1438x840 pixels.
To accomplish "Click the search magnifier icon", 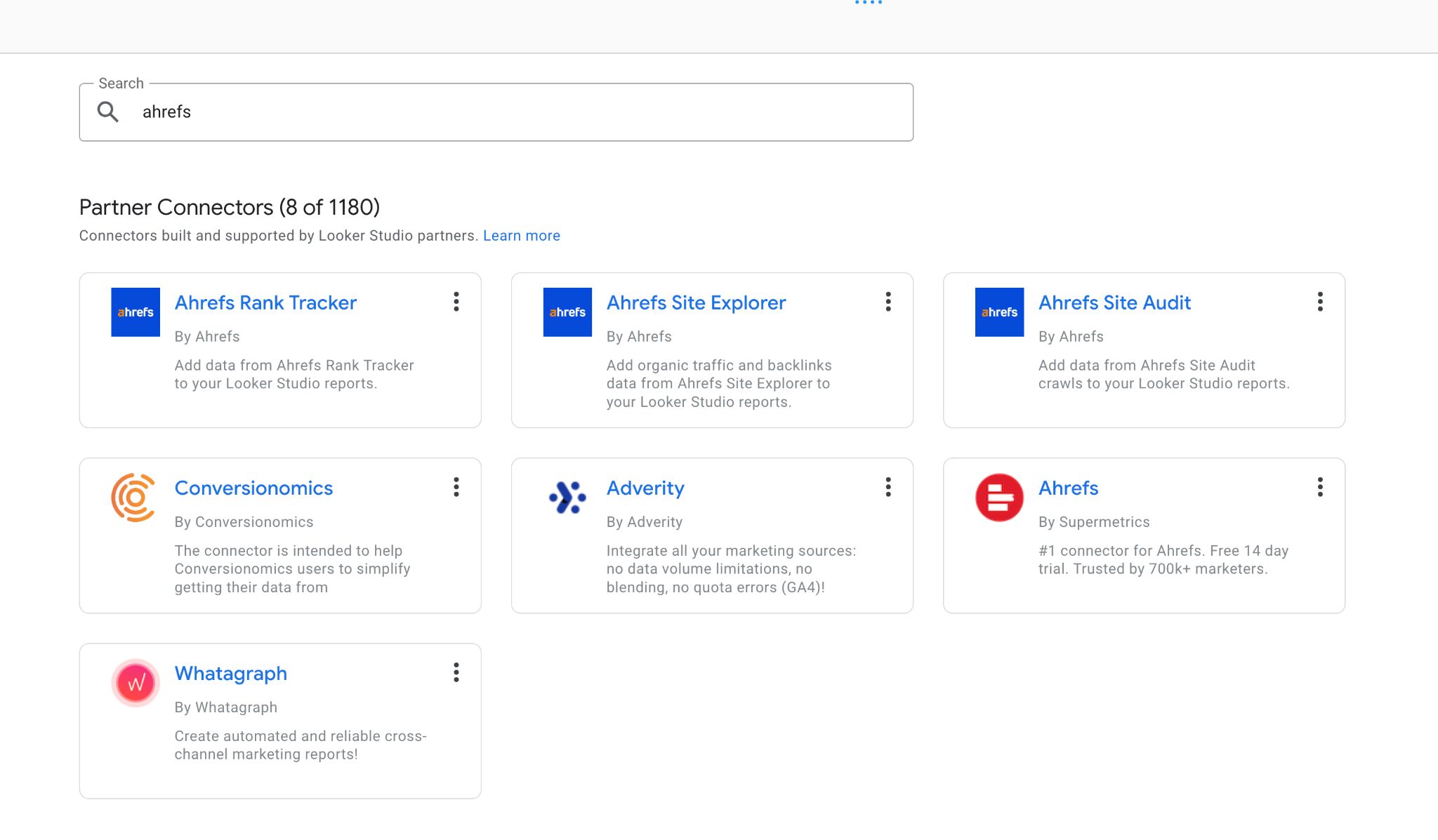I will point(109,111).
